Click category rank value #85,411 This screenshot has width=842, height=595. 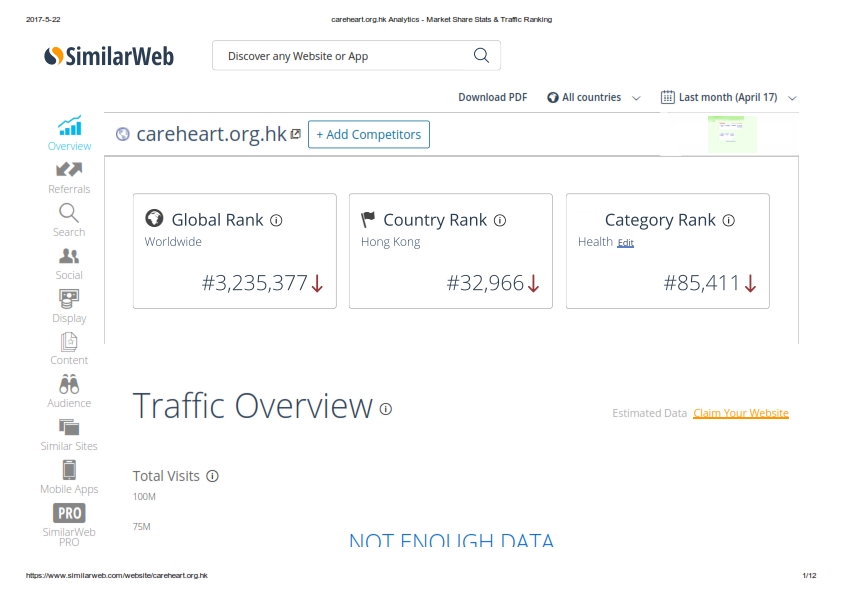[x=702, y=283]
